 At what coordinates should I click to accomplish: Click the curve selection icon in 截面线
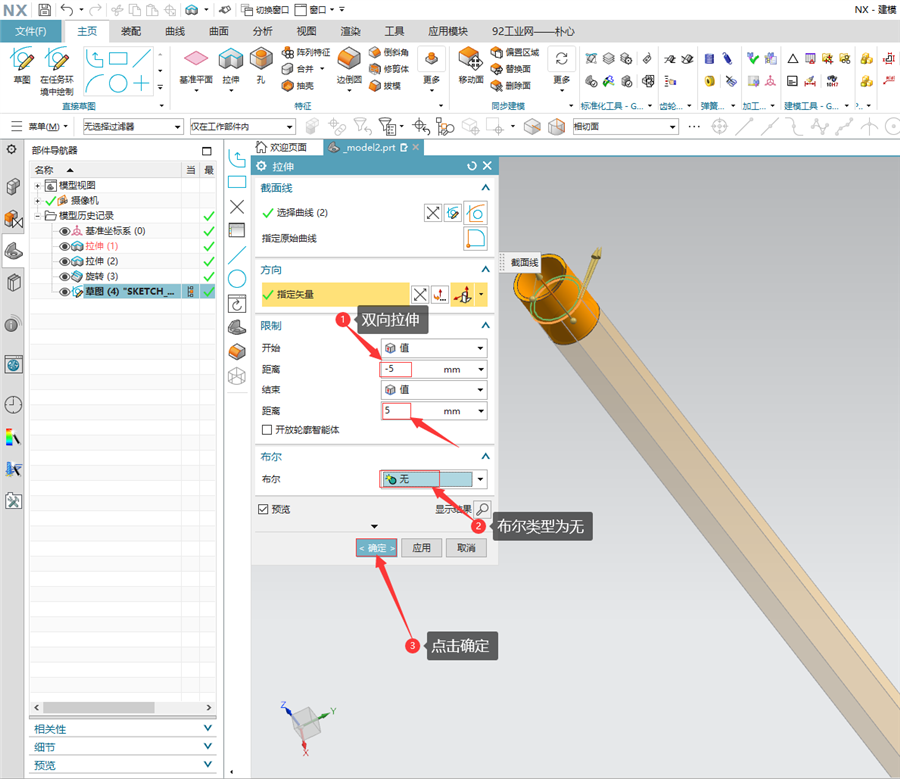pos(475,213)
